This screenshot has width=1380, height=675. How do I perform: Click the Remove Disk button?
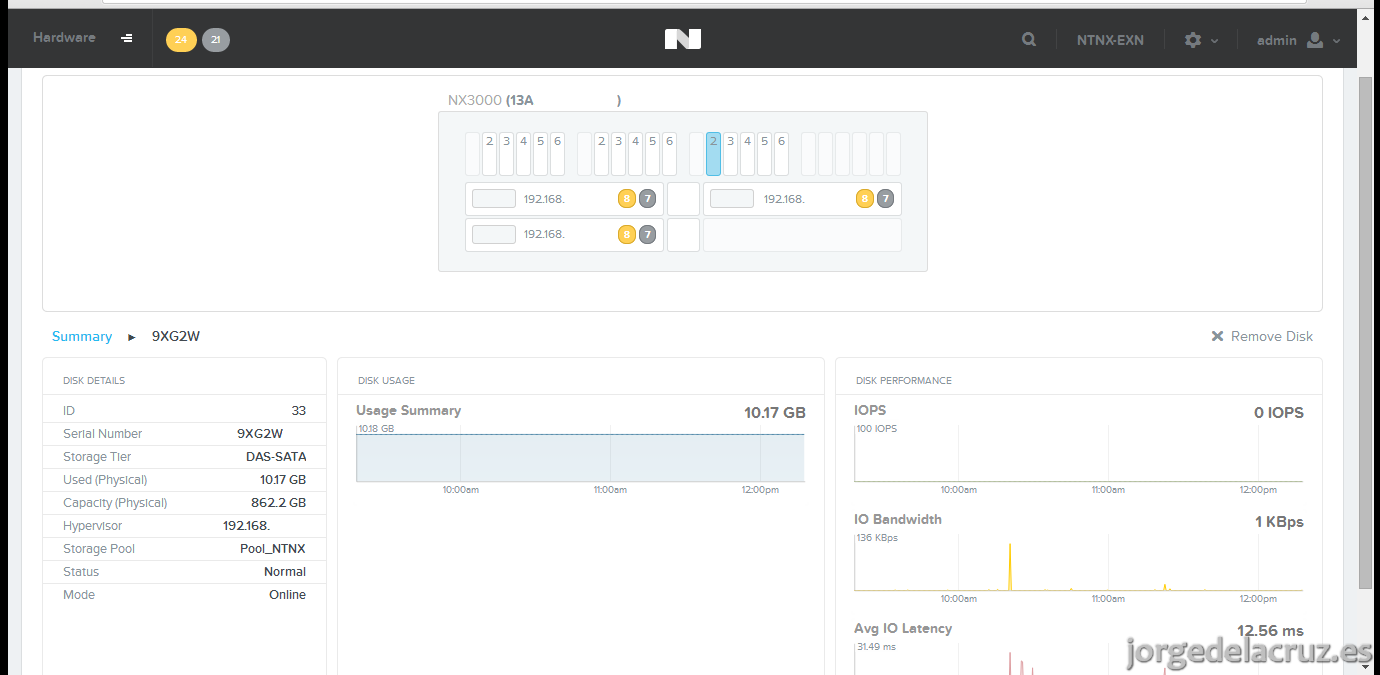coord(1262,337)
